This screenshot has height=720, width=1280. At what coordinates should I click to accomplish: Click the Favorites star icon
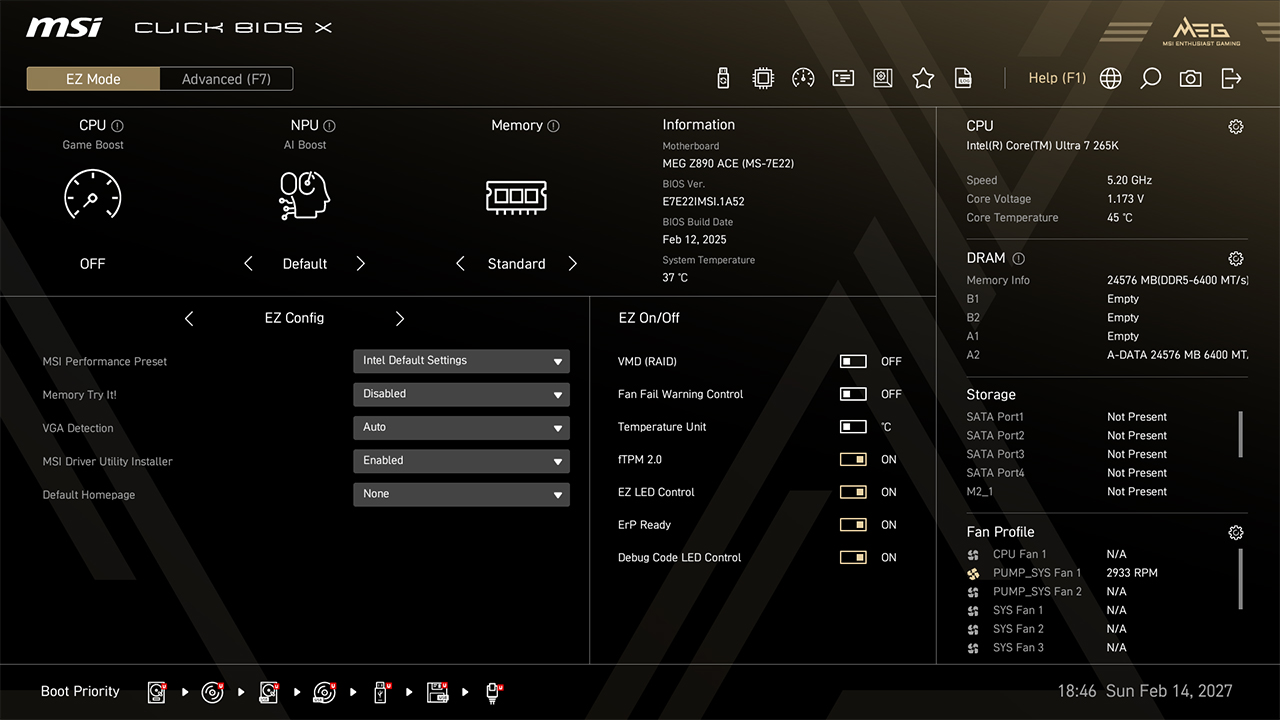coord(923,78)
